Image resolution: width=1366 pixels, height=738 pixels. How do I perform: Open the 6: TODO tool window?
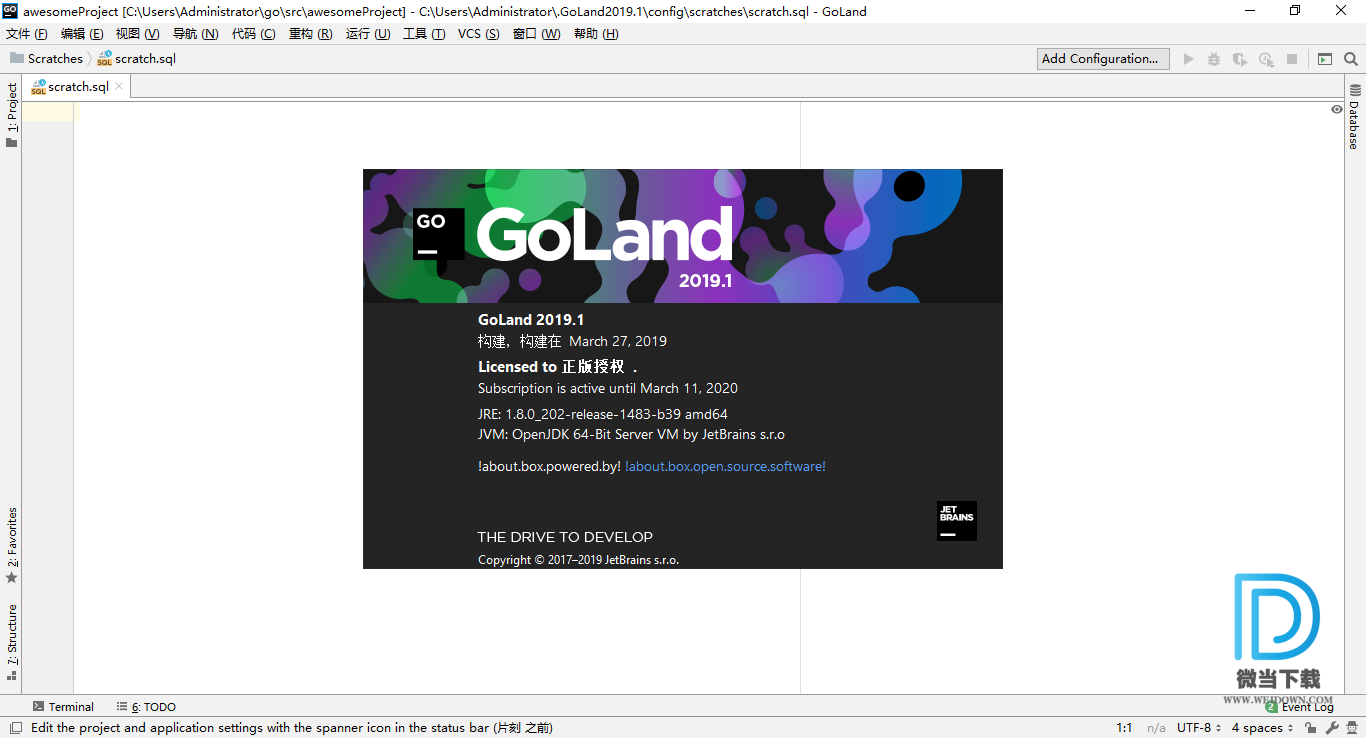pyautogui.click(x=146, y=706)
